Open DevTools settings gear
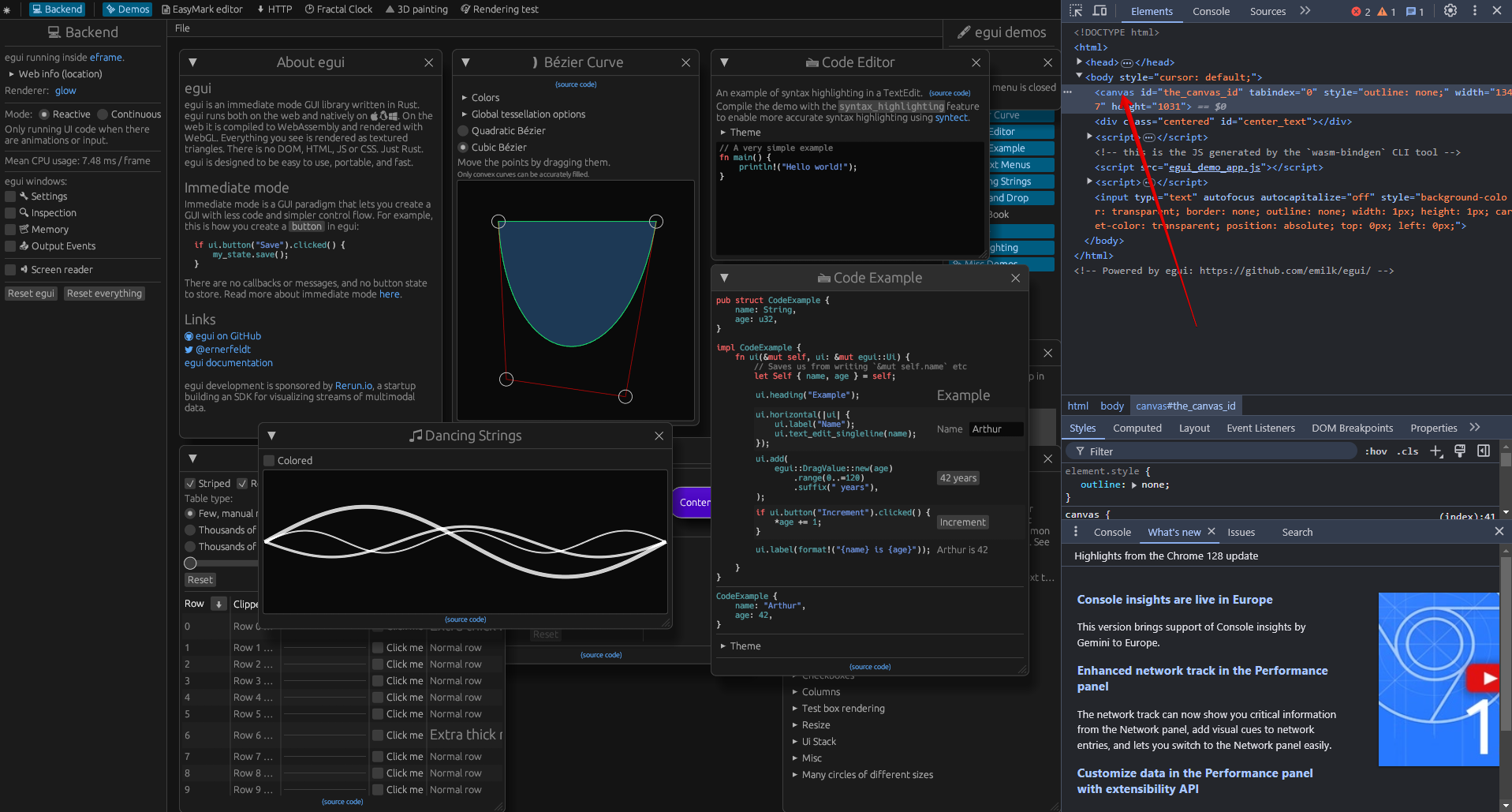1512x812 pixels. coord(1450,11)
